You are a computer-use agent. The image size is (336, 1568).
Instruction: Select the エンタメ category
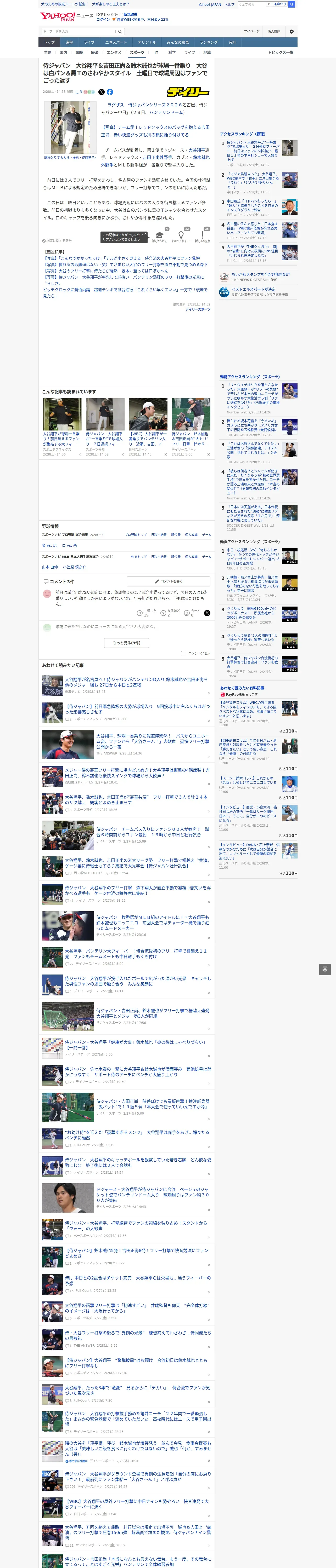pos(114,52)
